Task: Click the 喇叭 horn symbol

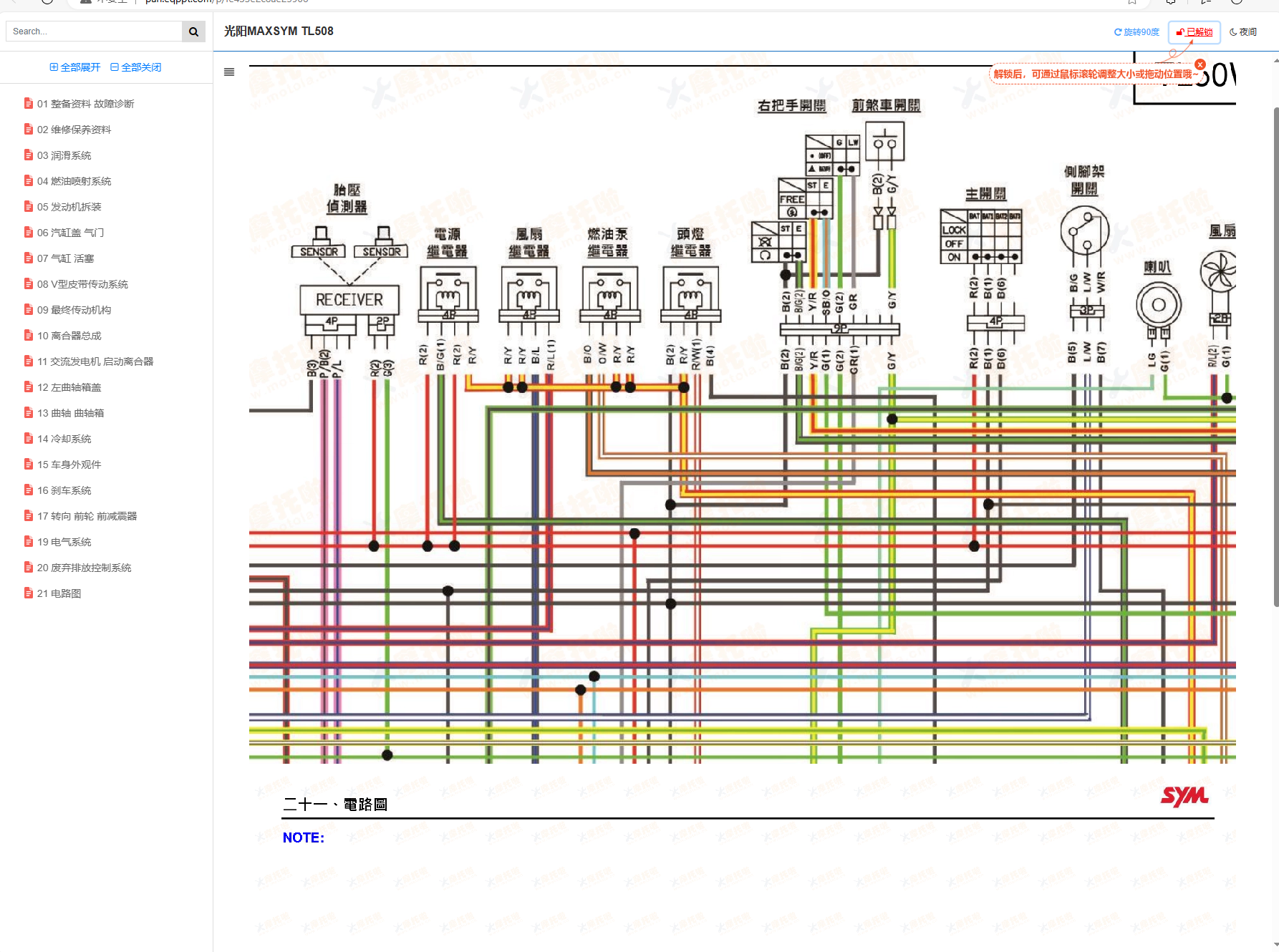Action: coord(1158,306)
